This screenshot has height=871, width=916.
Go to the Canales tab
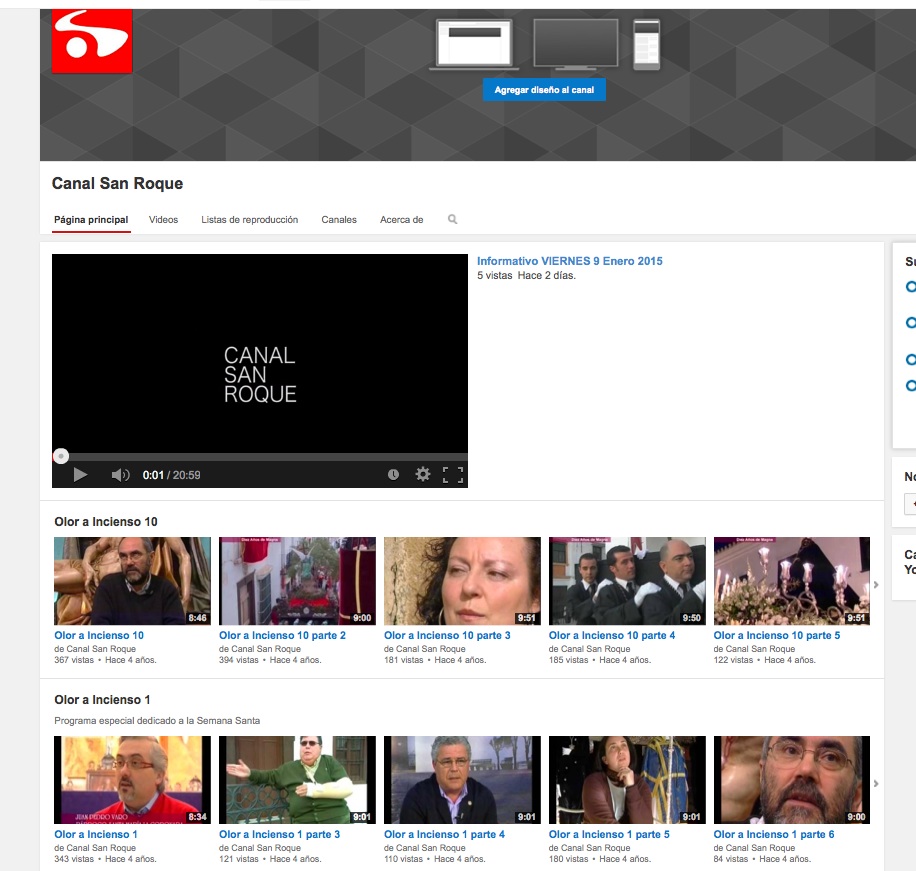(339, 220)
